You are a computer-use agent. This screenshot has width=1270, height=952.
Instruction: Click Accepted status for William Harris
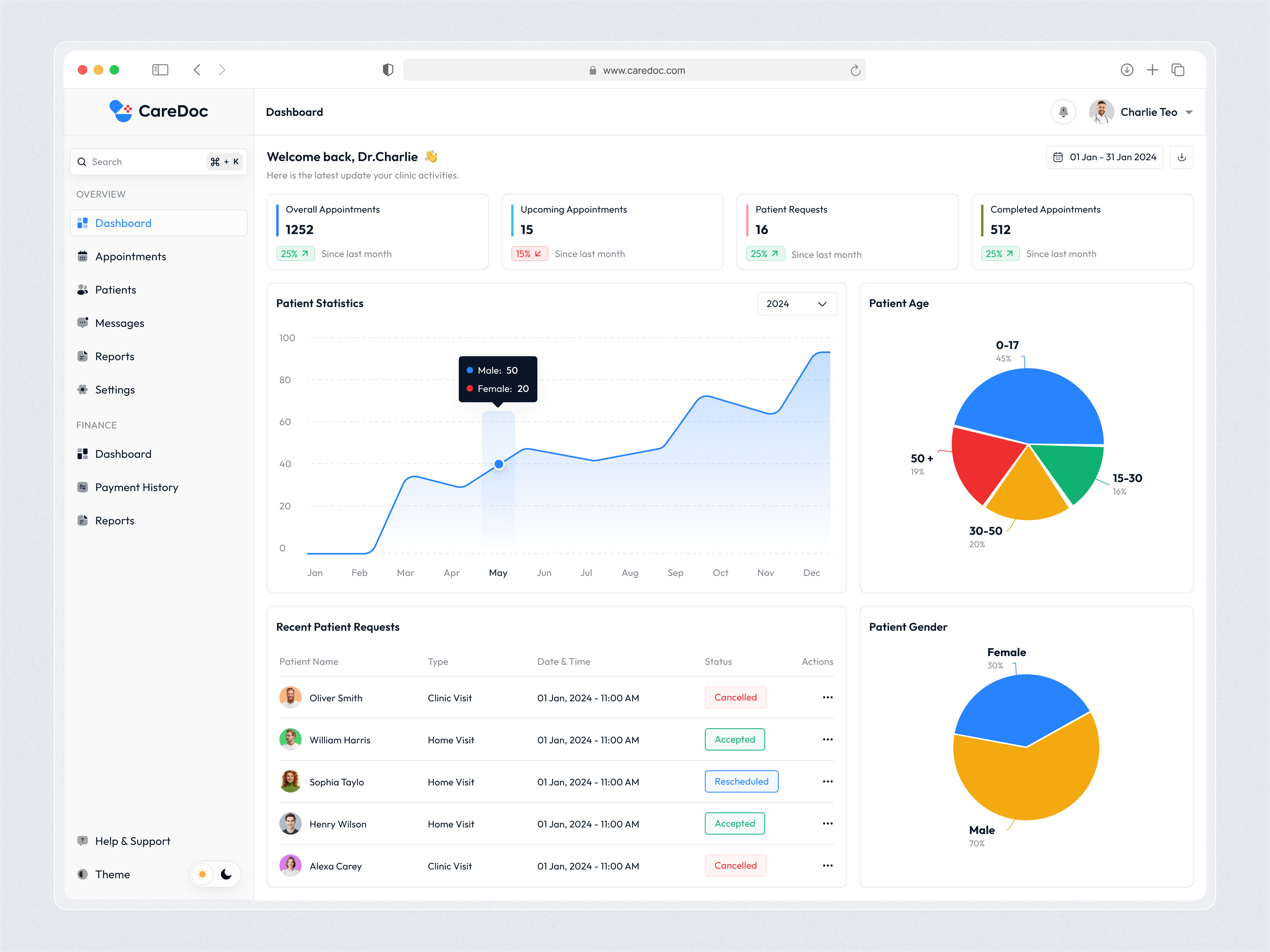click(x=735, y=739)
